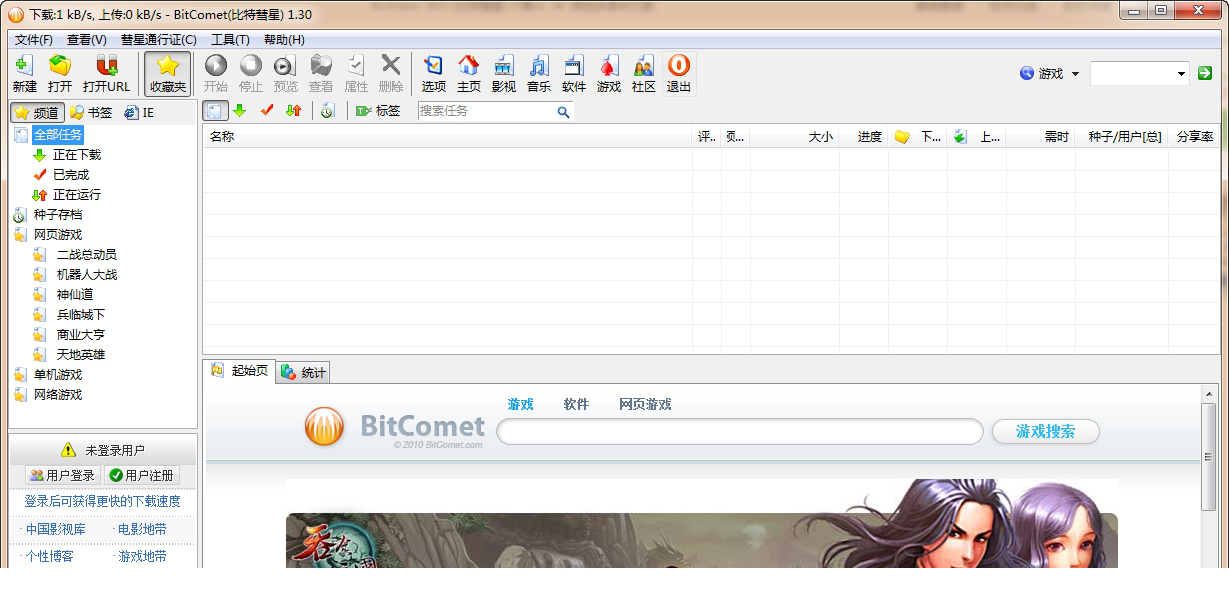
Task: Select 种子存档 in the tree
Action: point(58,215)
